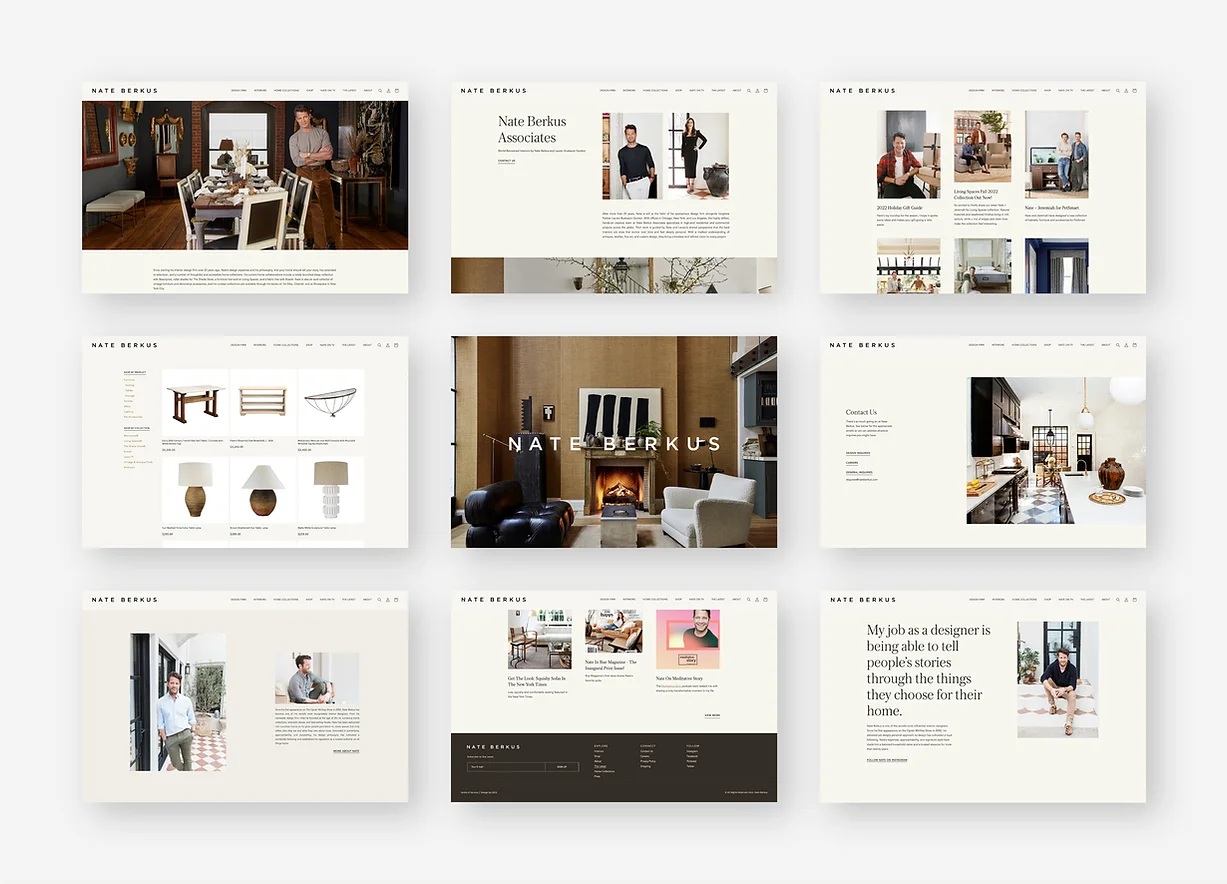1227x884 pixels.
Task: Open cart icon on page with dark footer
Action: coord(766,600)
